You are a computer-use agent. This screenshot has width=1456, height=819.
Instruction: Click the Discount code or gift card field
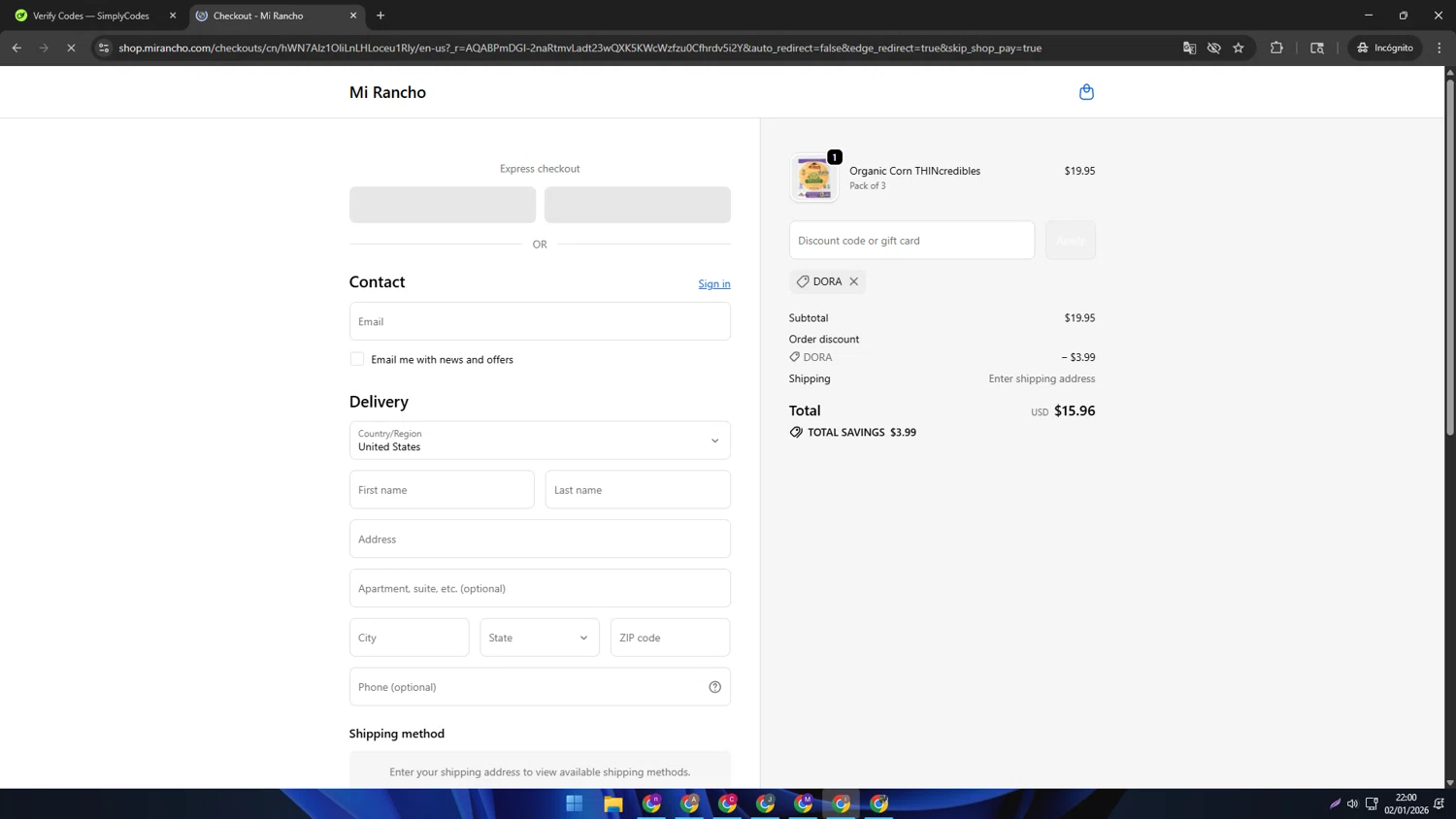coord(911,241)
